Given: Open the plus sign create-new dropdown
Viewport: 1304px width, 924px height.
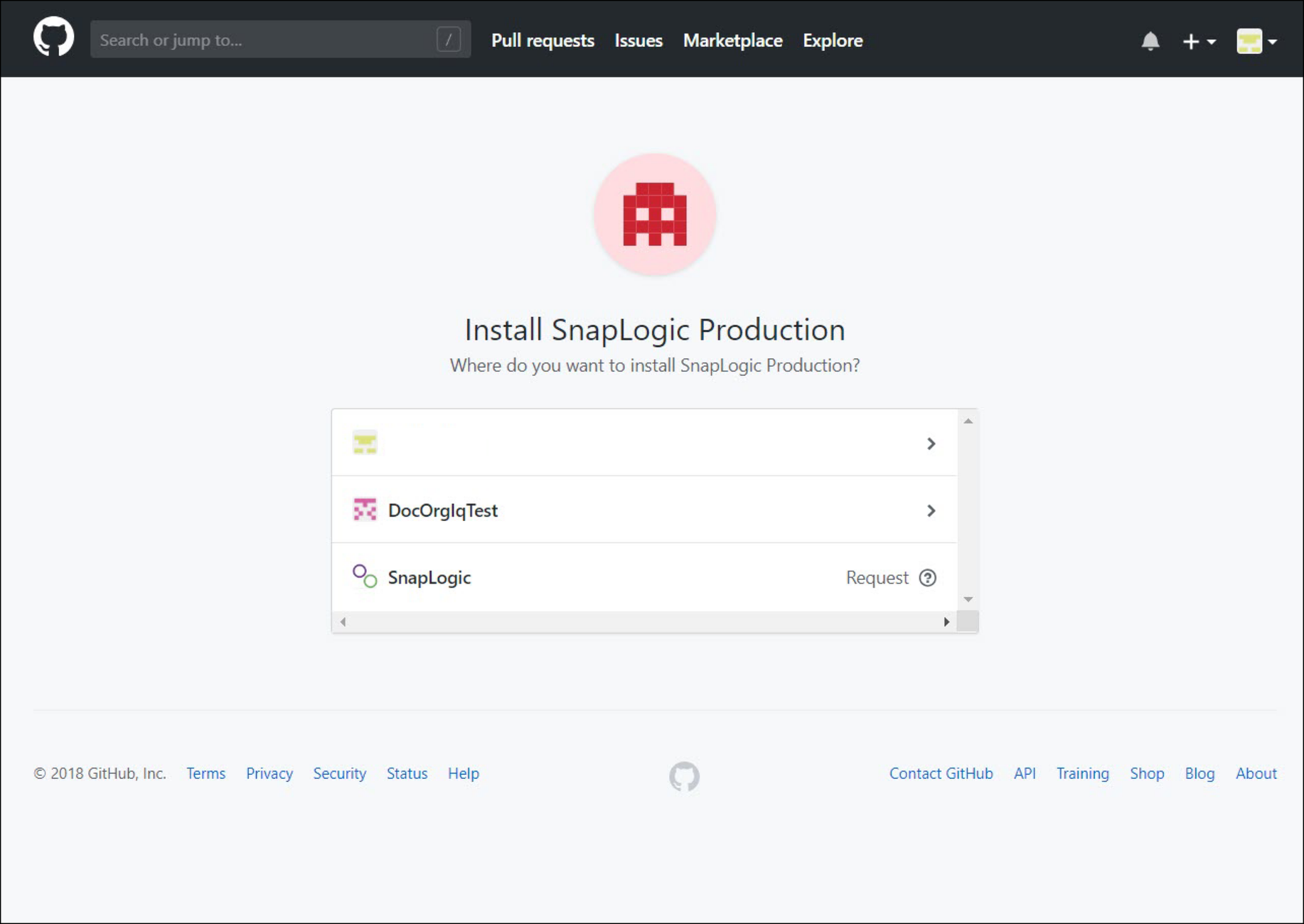Looking at the screenshot, I should 1198,41.
